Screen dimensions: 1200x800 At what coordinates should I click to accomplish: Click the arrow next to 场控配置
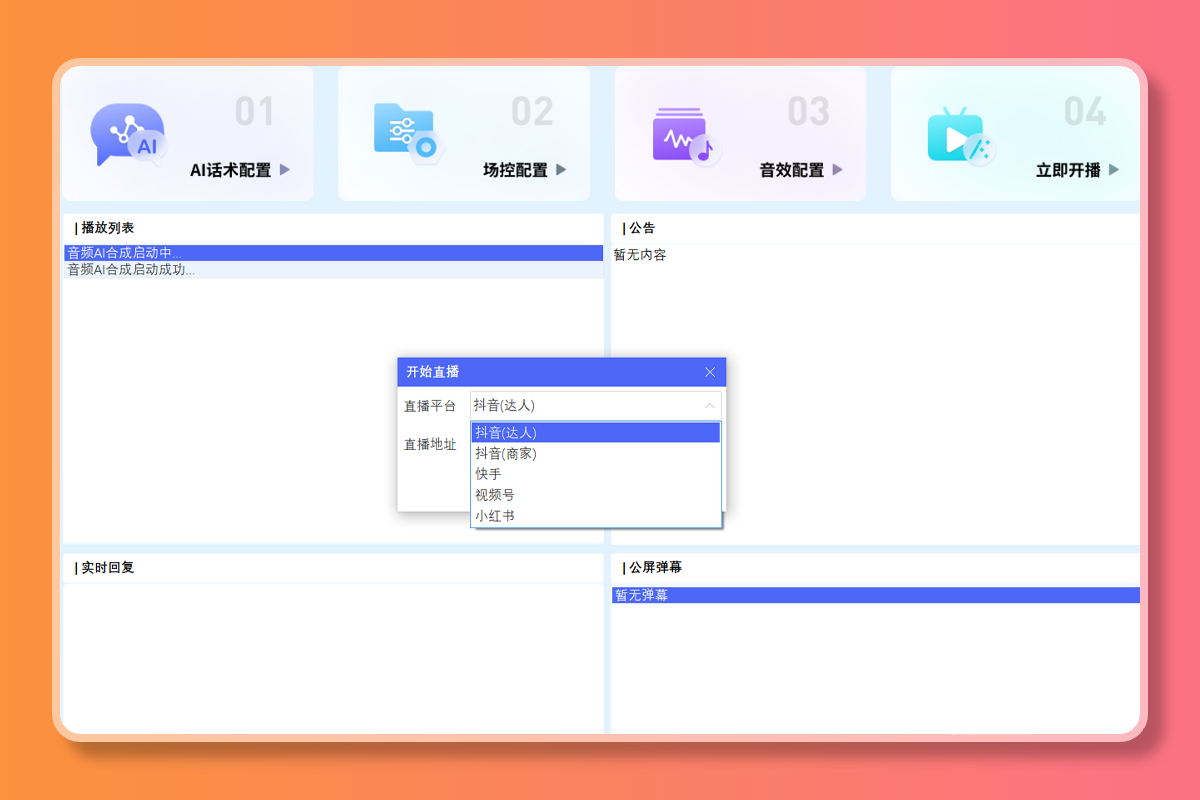tap(561, 170)
